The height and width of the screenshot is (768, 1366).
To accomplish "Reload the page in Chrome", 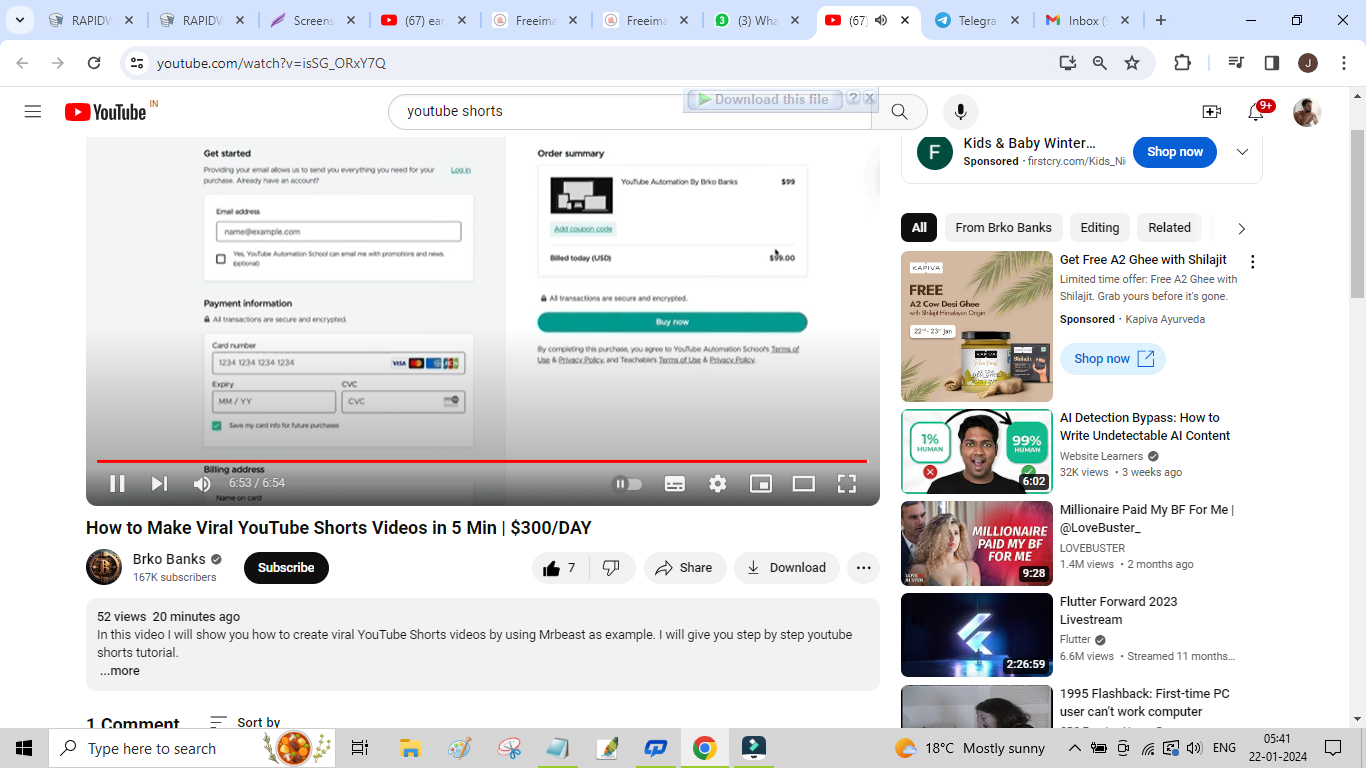I will click(x=94, y=63).
